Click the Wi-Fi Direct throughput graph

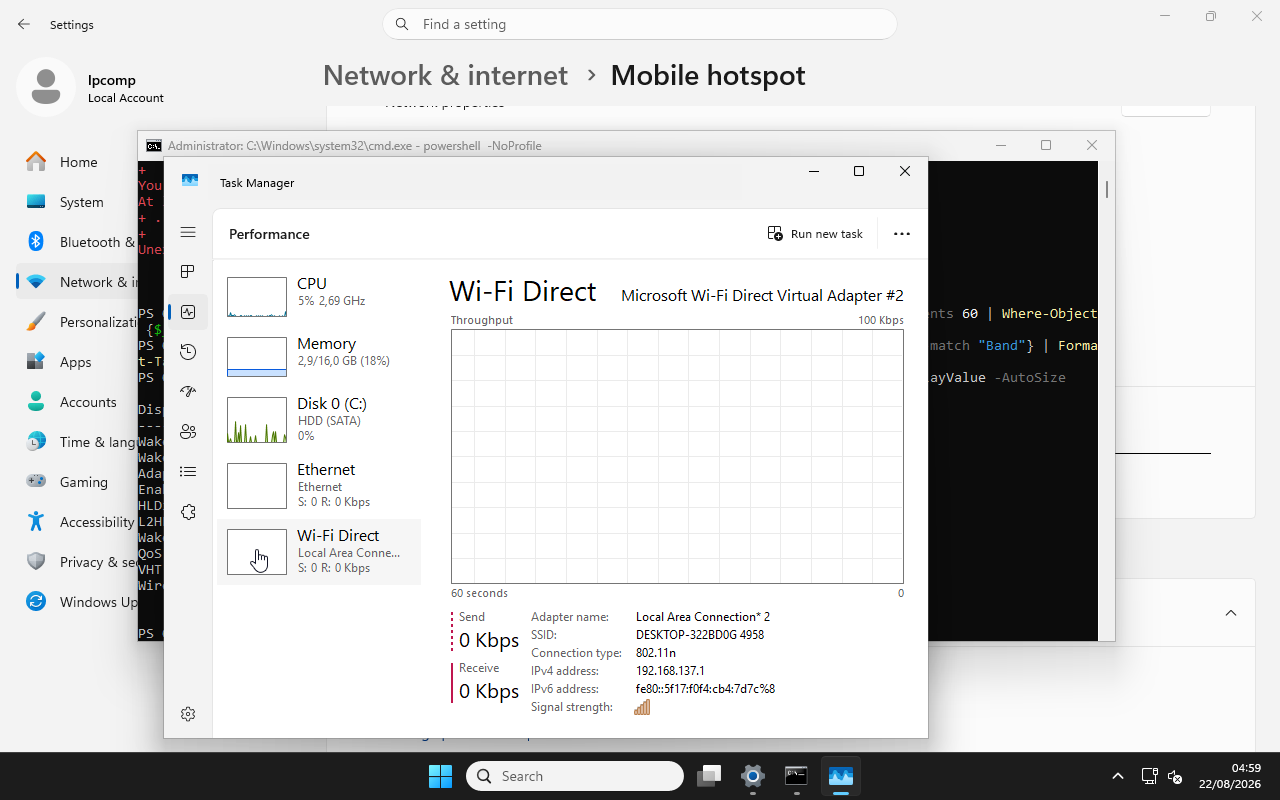coord(677,456)
